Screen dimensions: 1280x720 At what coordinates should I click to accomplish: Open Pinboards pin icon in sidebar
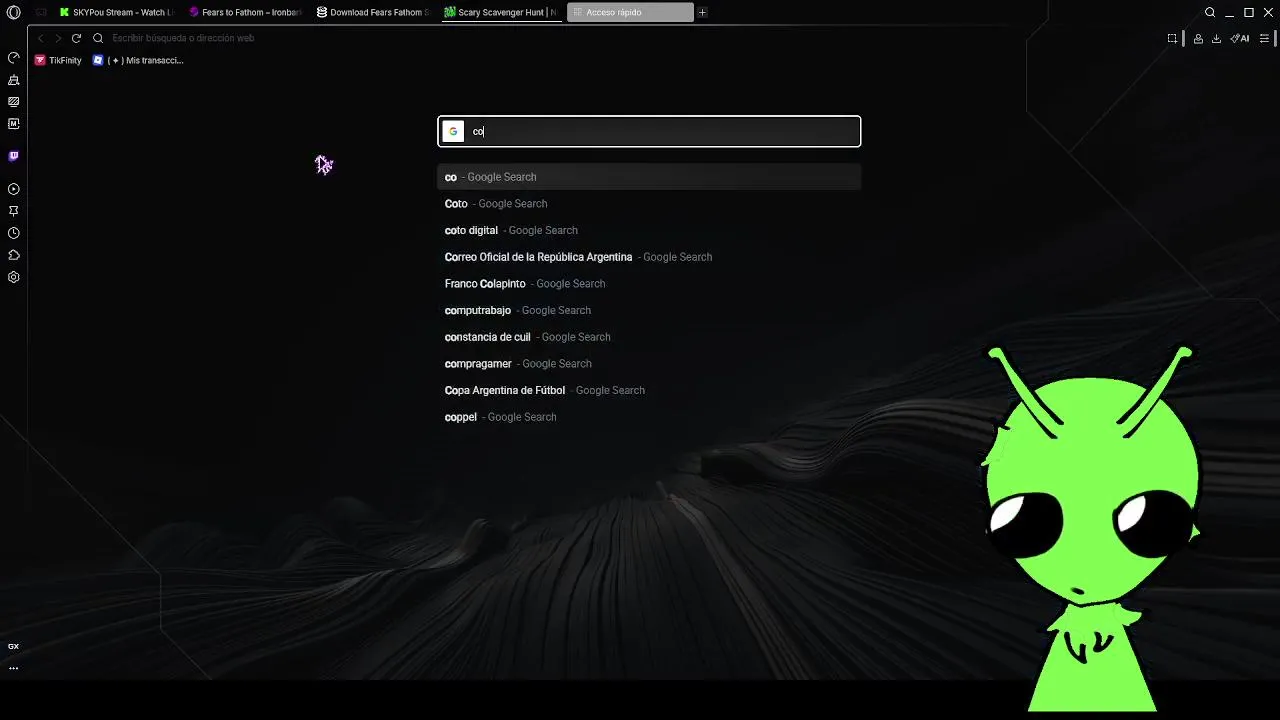(14, 211)
